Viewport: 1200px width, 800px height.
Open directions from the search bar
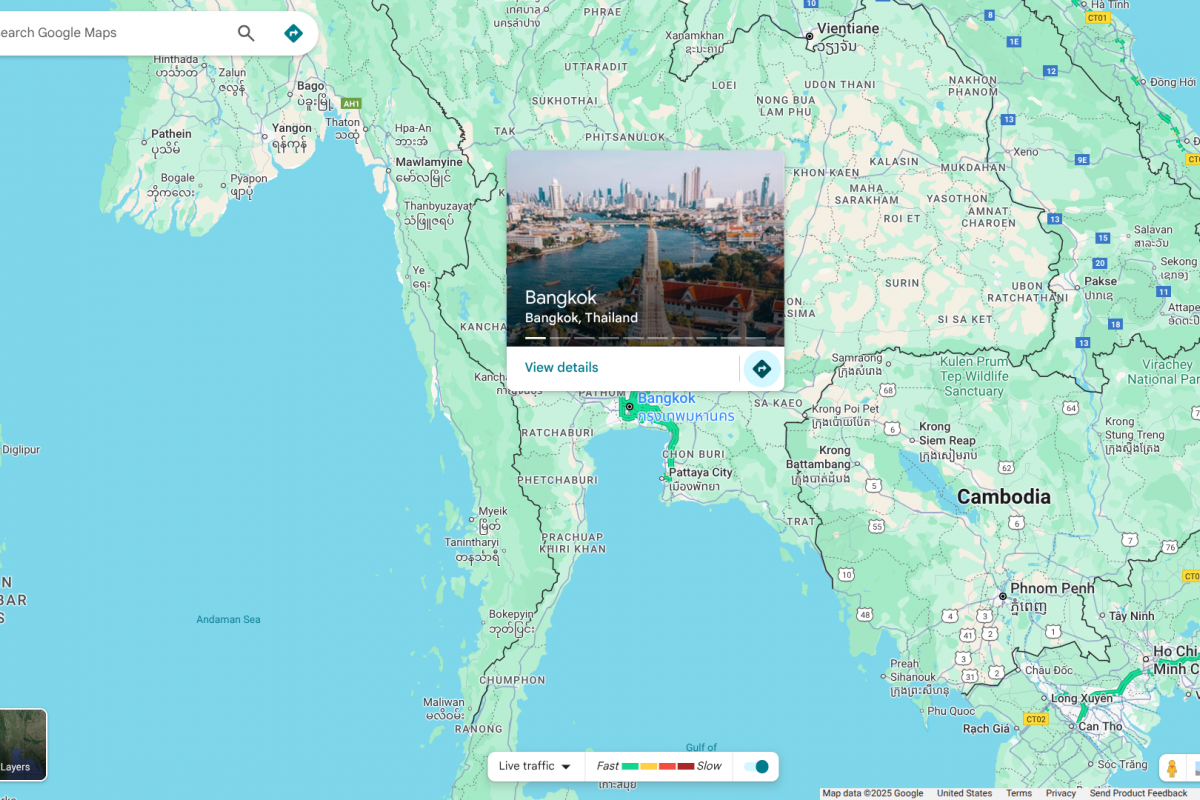tap(293, 33)
